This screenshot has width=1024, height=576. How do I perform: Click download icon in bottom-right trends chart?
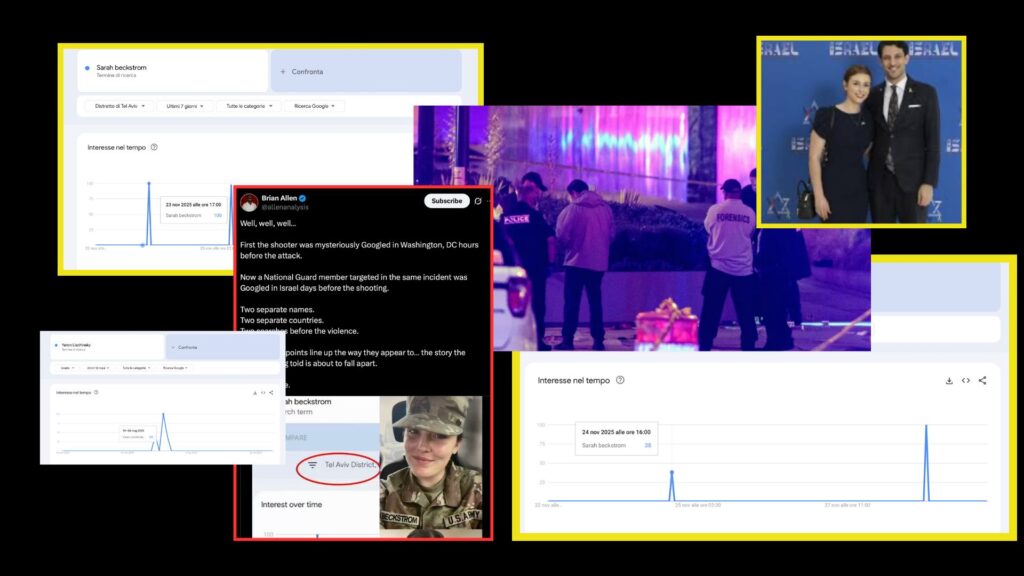pos(948,380)
